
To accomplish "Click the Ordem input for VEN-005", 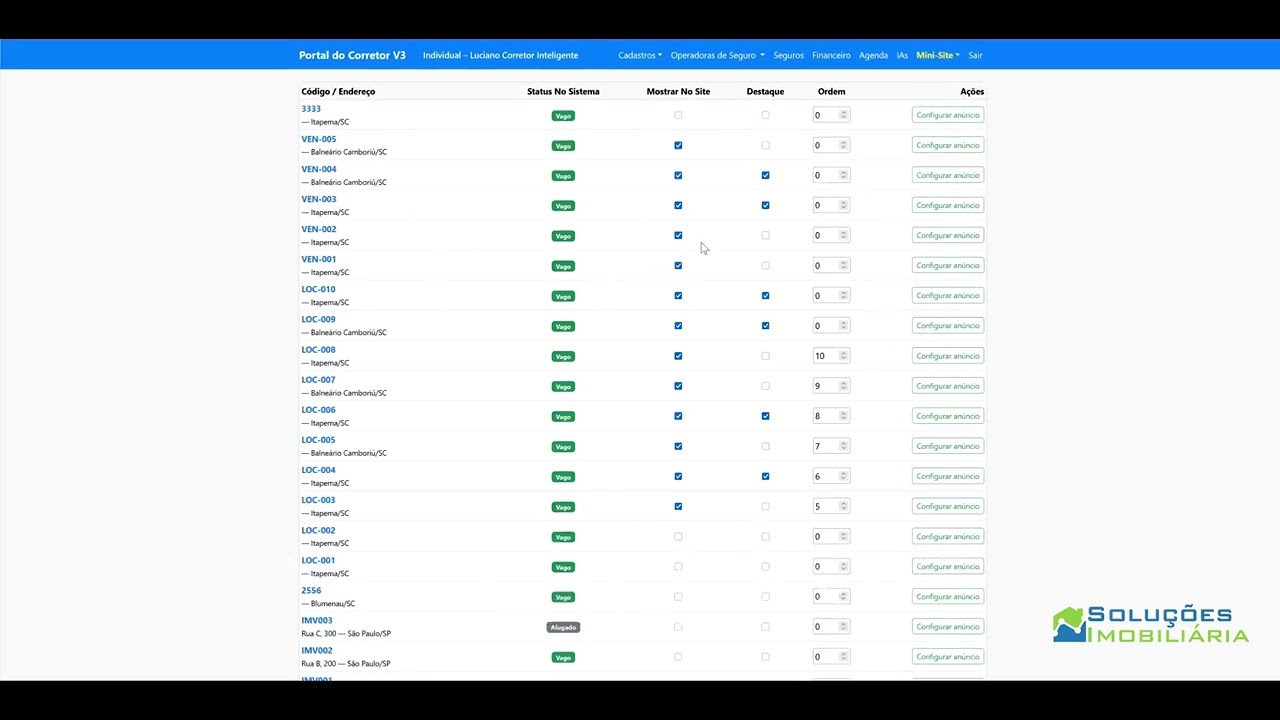I will pyautogui.click(x=831, y=145).
